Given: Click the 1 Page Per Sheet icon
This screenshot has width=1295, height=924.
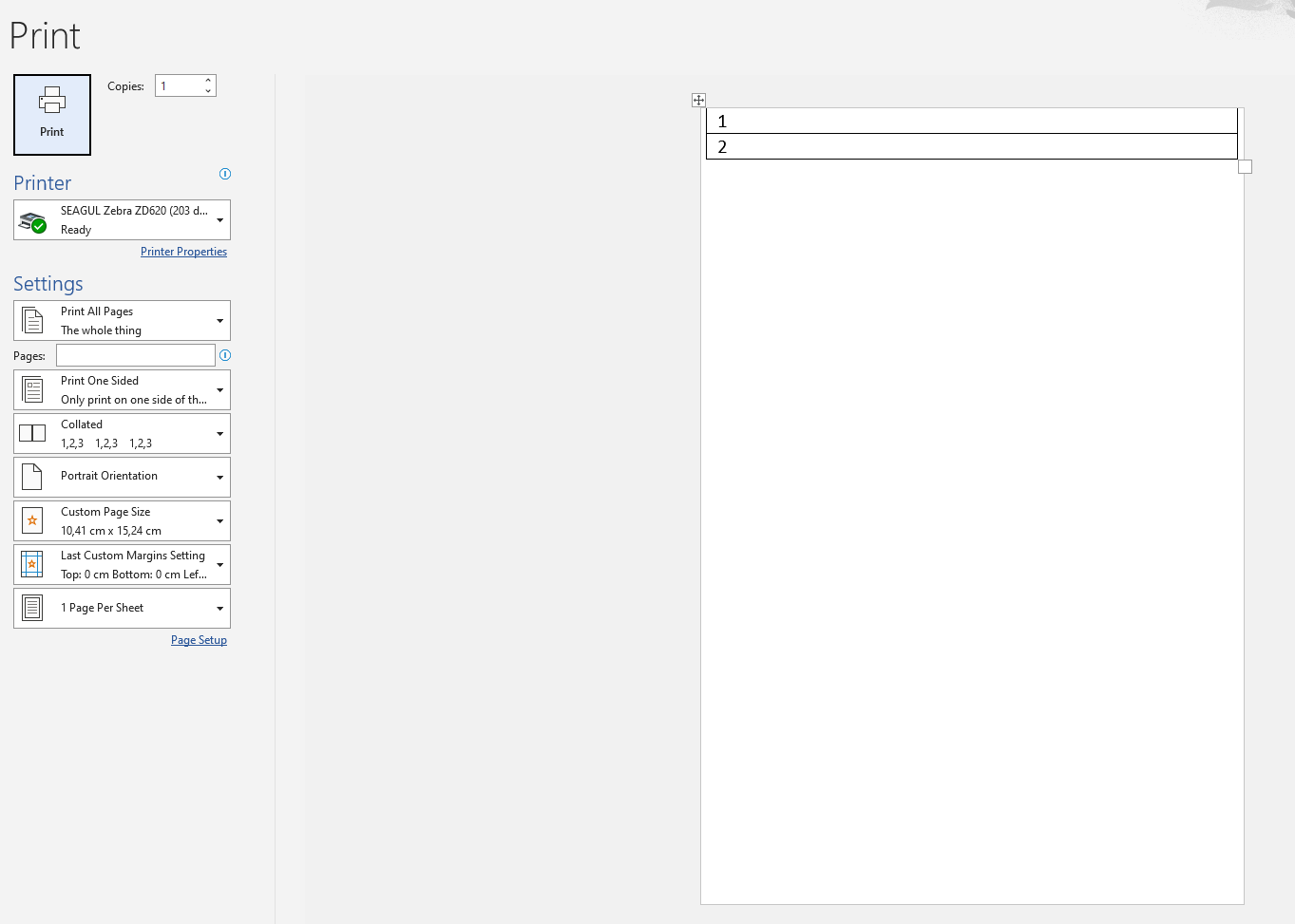Looking at the screenshot, I should click(32, 607).
